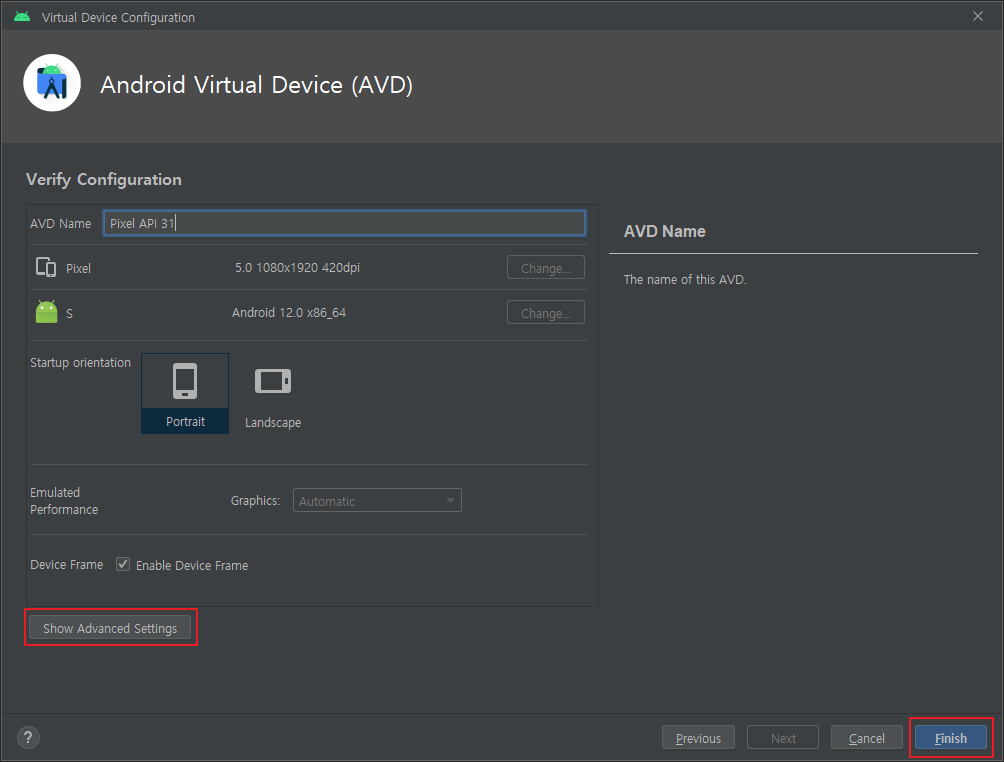Open help with the question mark icon
Viewport: 1004px width, 762px height.
click(28, 738)
